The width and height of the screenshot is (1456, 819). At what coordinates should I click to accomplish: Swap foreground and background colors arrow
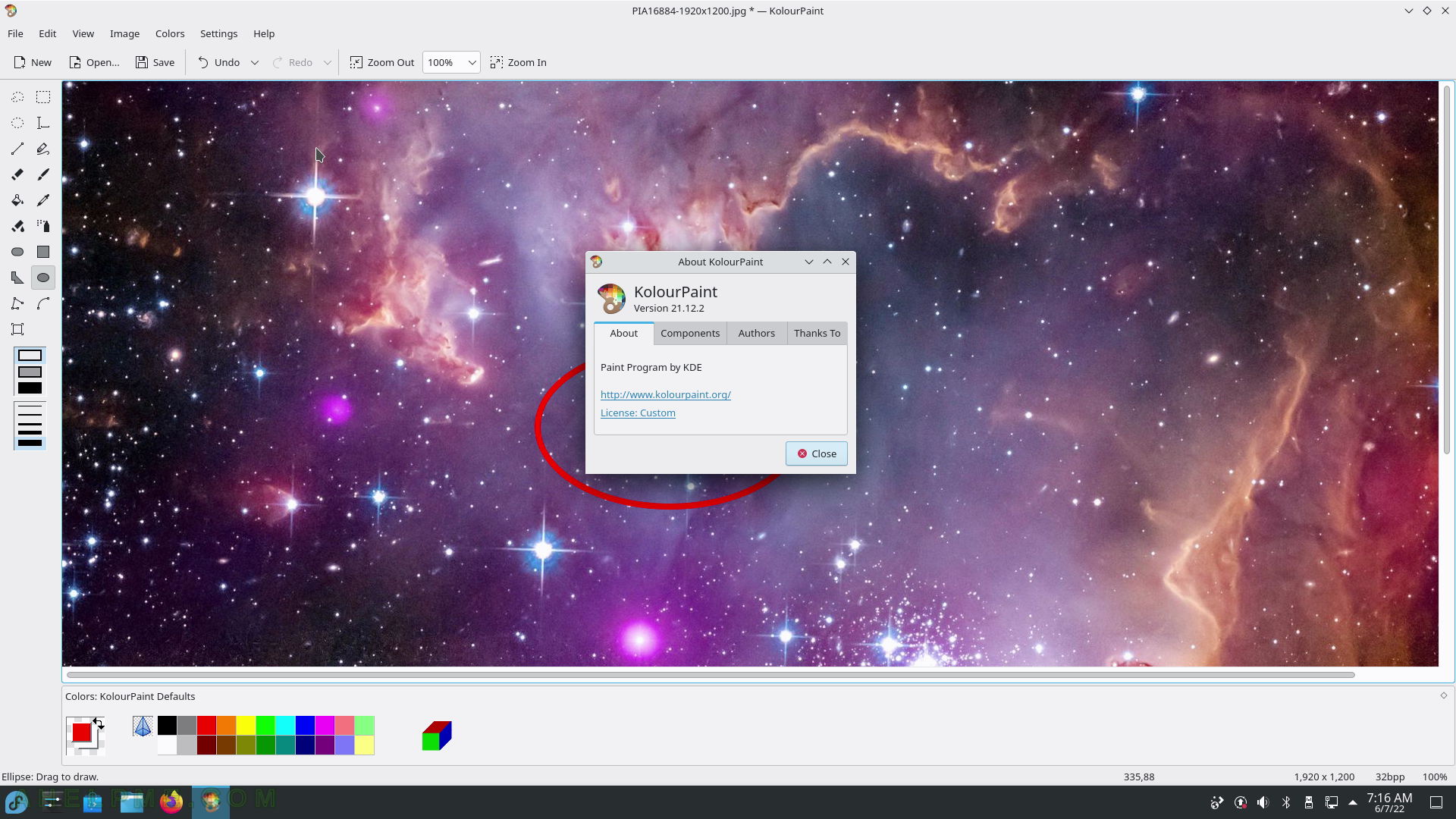tap(99, 723)
